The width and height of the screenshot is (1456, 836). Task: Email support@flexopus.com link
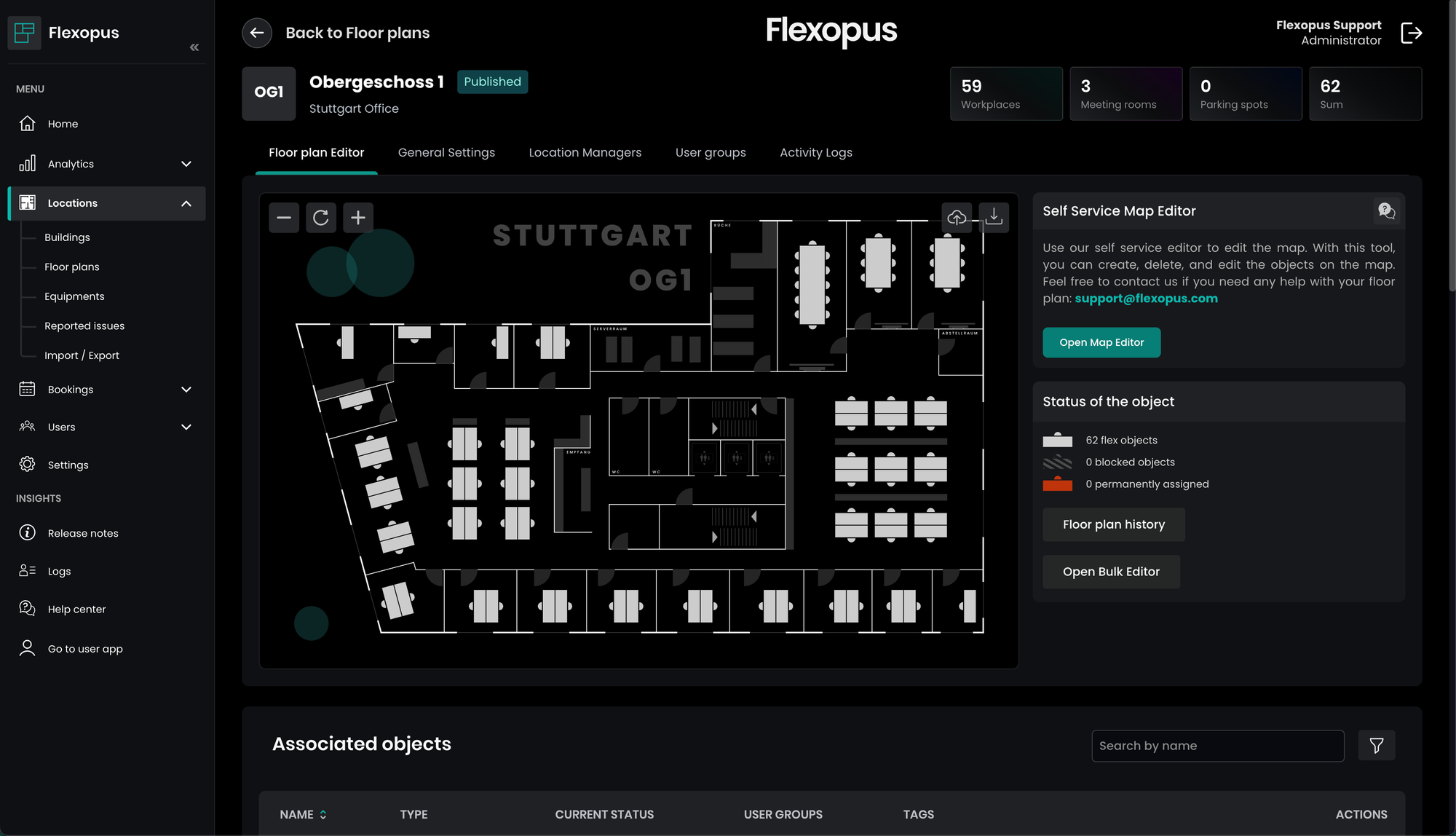click(x=1146, y=299)
